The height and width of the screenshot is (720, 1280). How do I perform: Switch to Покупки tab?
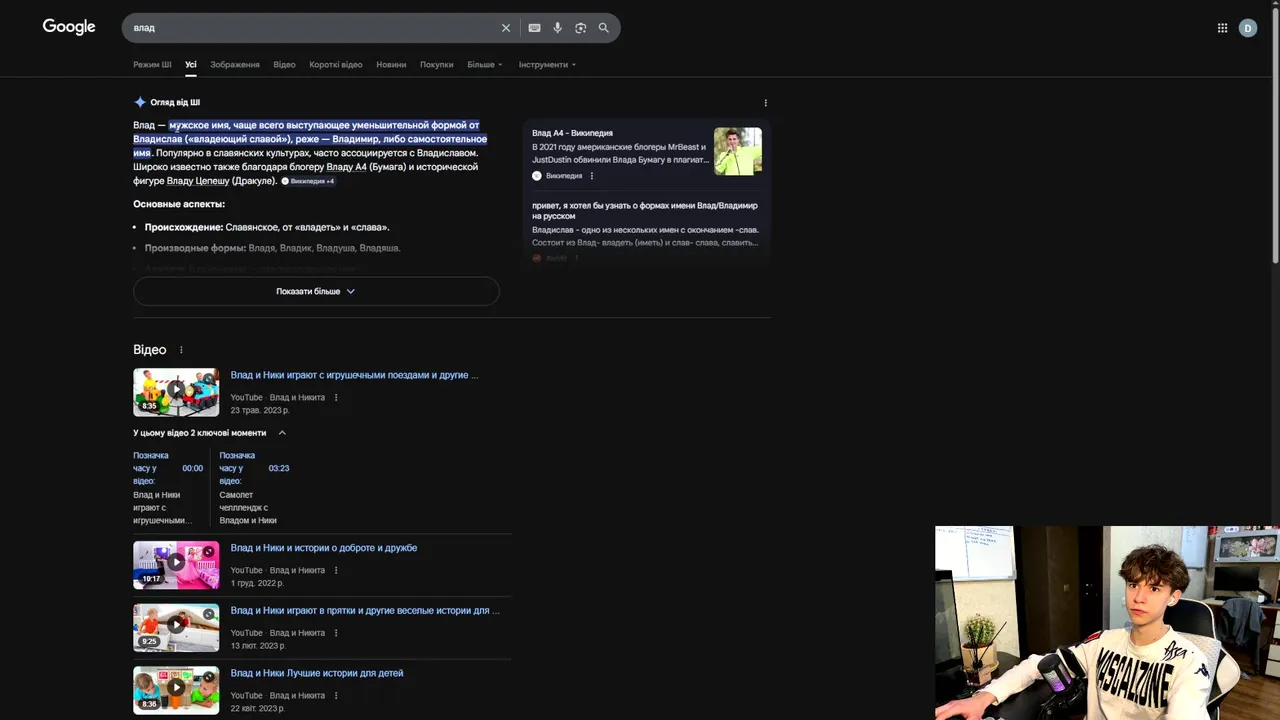coord(437,65)
